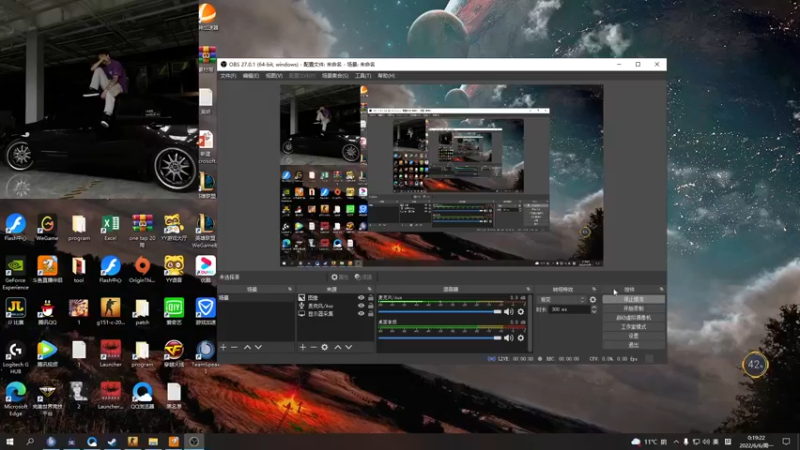Screen dimensions: 800x450
Task: Click the Audio Mixer vertical scrollbar
Action: tap(530, 323)
